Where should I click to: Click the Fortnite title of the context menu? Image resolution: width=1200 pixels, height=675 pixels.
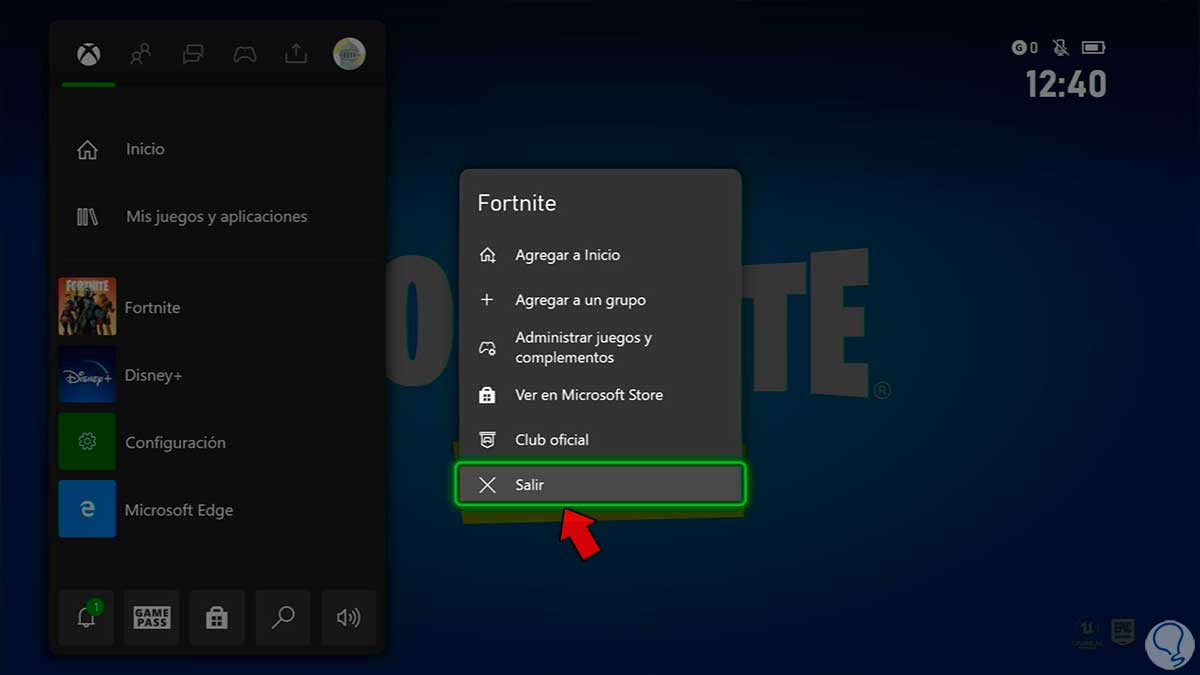tap(517, 203)
